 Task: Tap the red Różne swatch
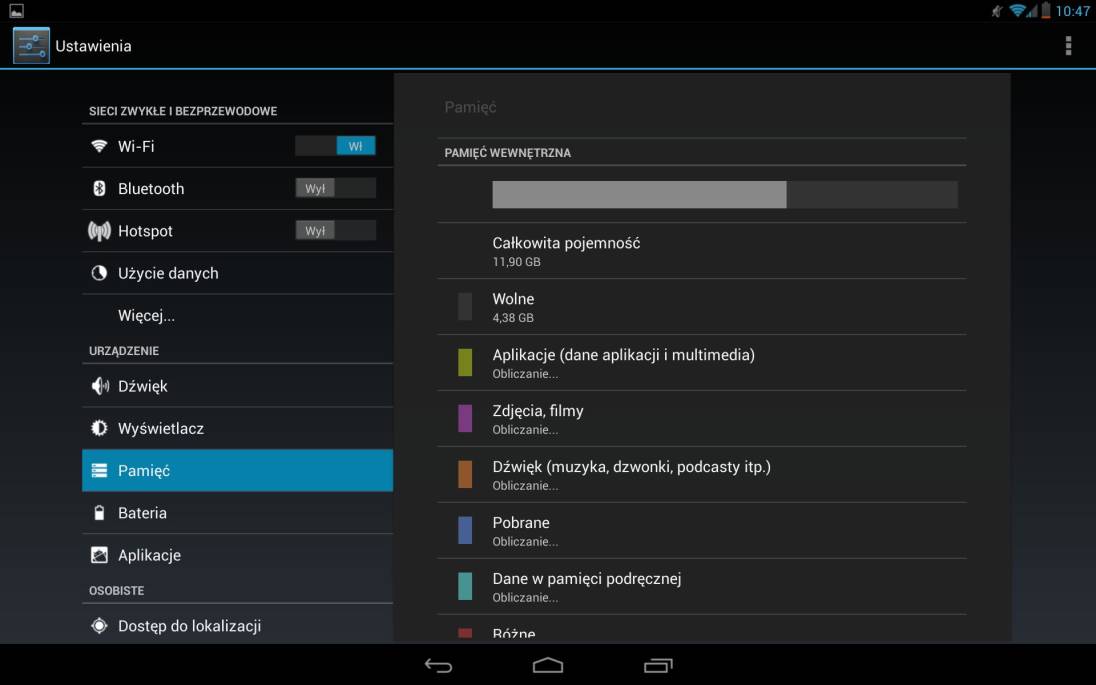(465, 633)
